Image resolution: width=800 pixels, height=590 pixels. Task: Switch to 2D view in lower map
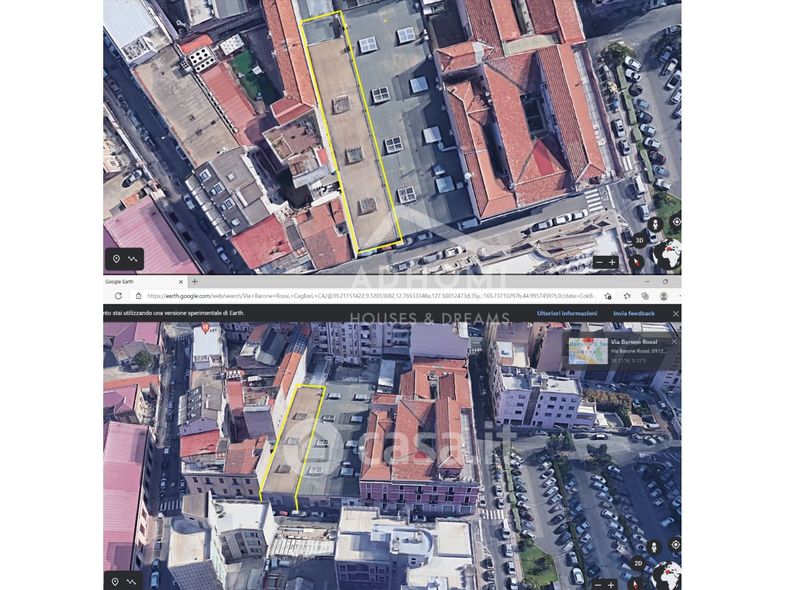tap(637, 563)
